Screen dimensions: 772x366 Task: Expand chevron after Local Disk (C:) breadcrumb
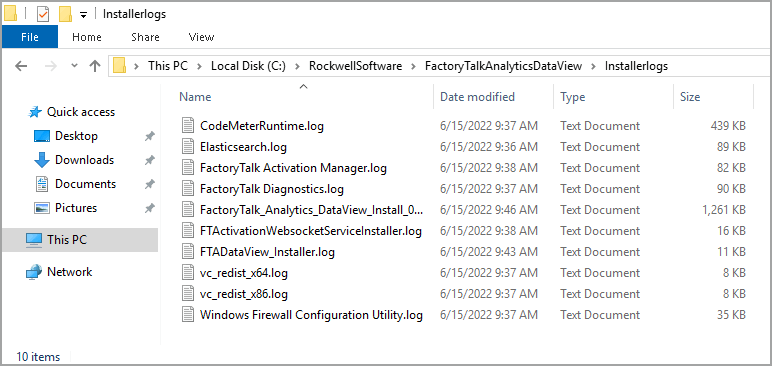[297, 66]
